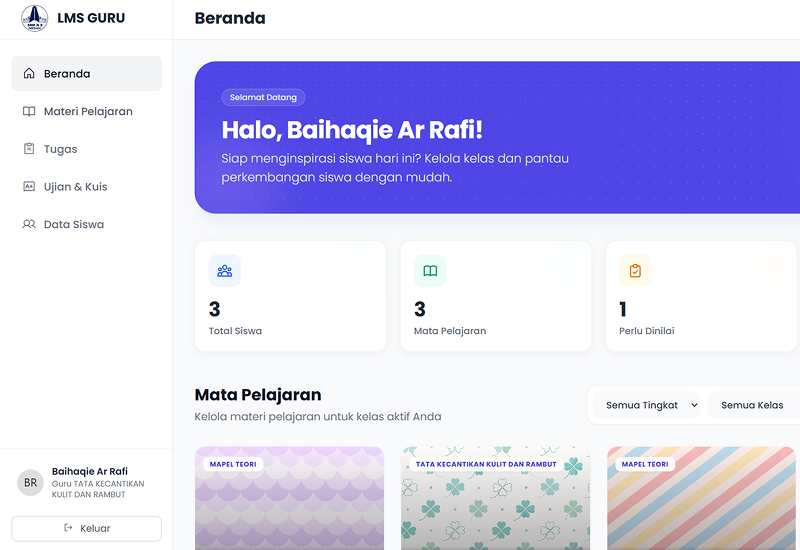Click the TATA KECANTIKAN KULIT DAN RAMBUT tag
Viewport: 800px width, 550px height.
pos(486,464)
